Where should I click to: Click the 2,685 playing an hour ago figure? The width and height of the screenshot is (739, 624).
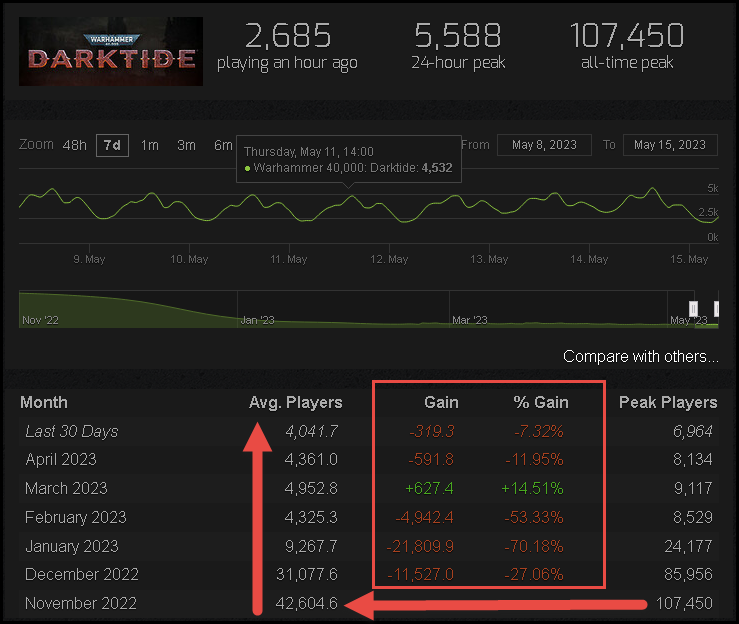click(x=288, y=35)
